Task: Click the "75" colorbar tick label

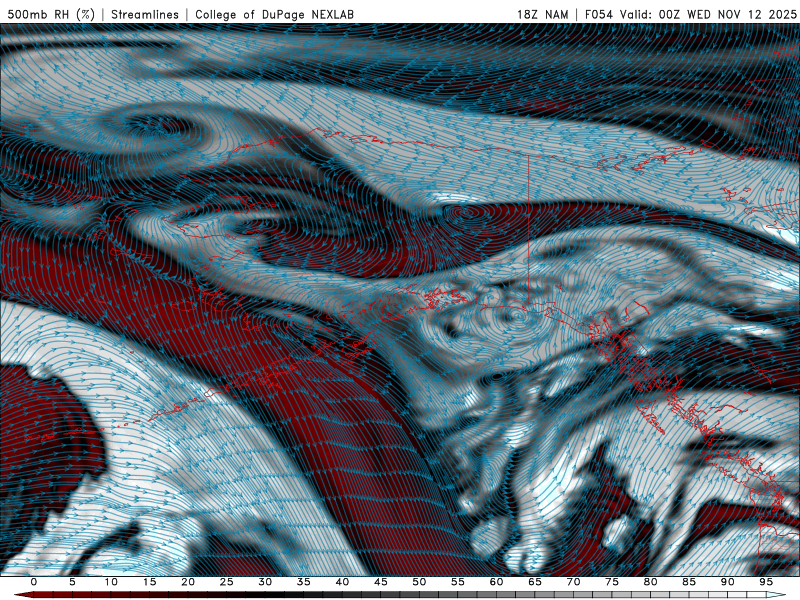Action: (x=612, y=582)
